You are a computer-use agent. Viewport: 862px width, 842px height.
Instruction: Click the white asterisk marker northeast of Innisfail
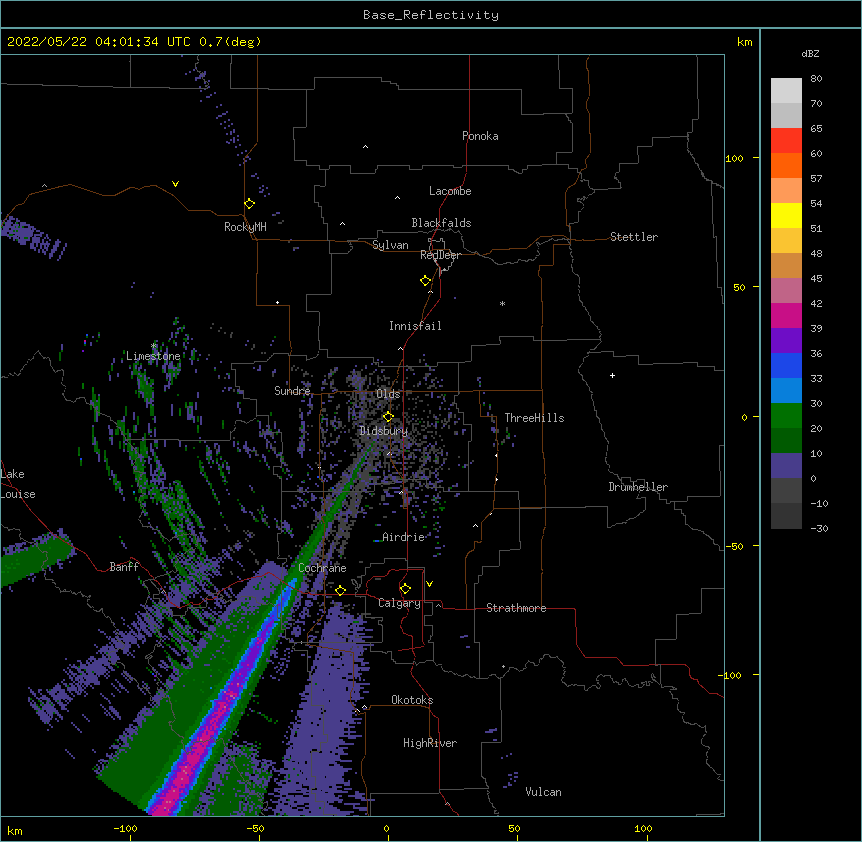point(502,303)
